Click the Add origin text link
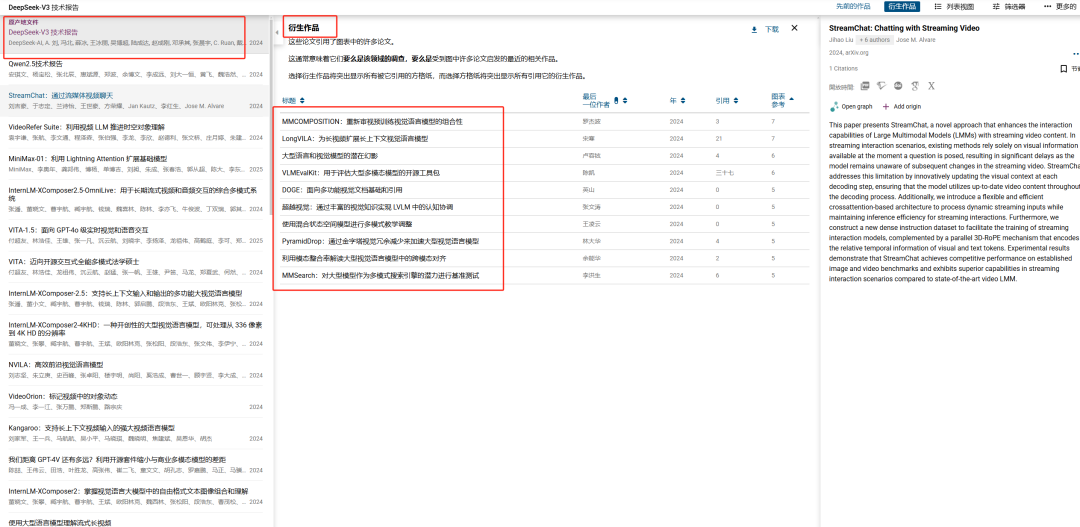 (907, 107)
